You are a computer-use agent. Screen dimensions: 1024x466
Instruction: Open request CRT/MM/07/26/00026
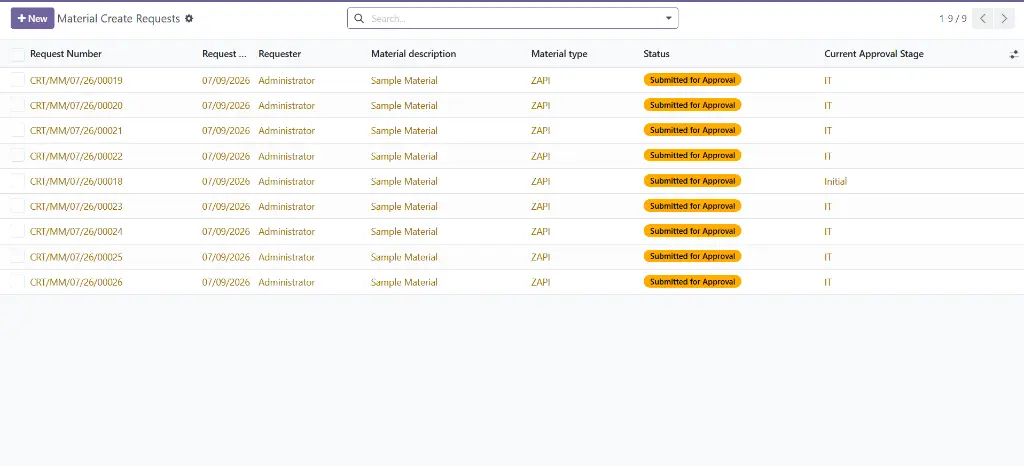point(76,283)
